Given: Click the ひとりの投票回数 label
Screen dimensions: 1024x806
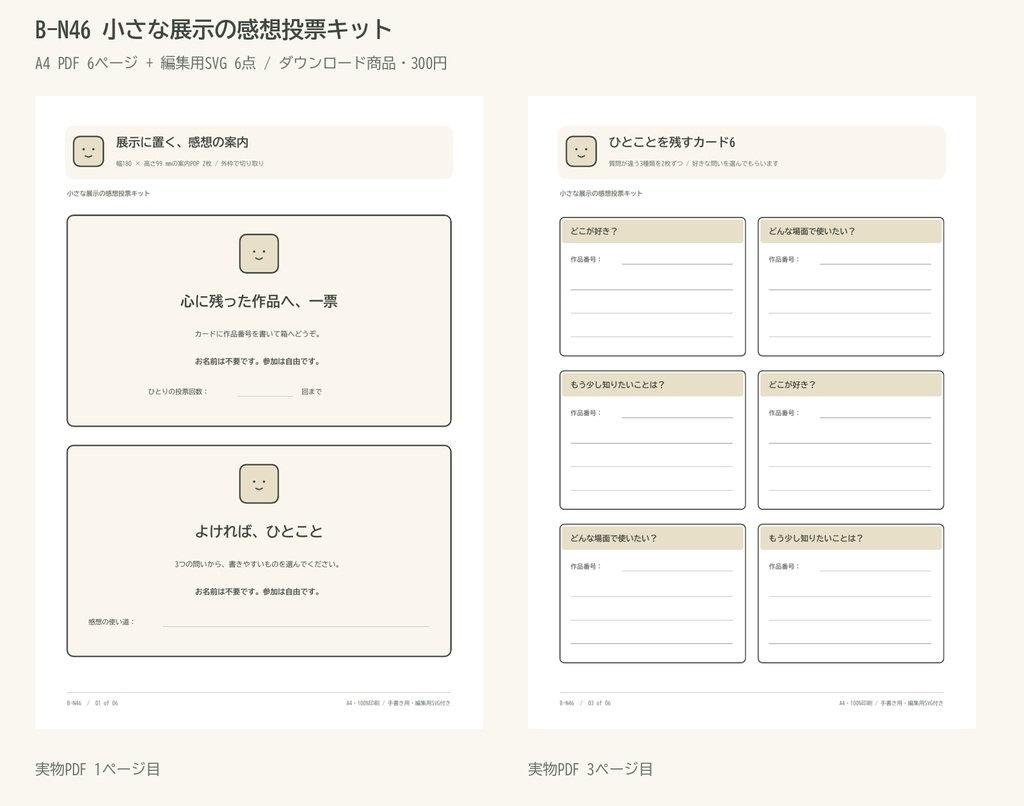Looking at the screenshot, I should click(x=177, y=392).
